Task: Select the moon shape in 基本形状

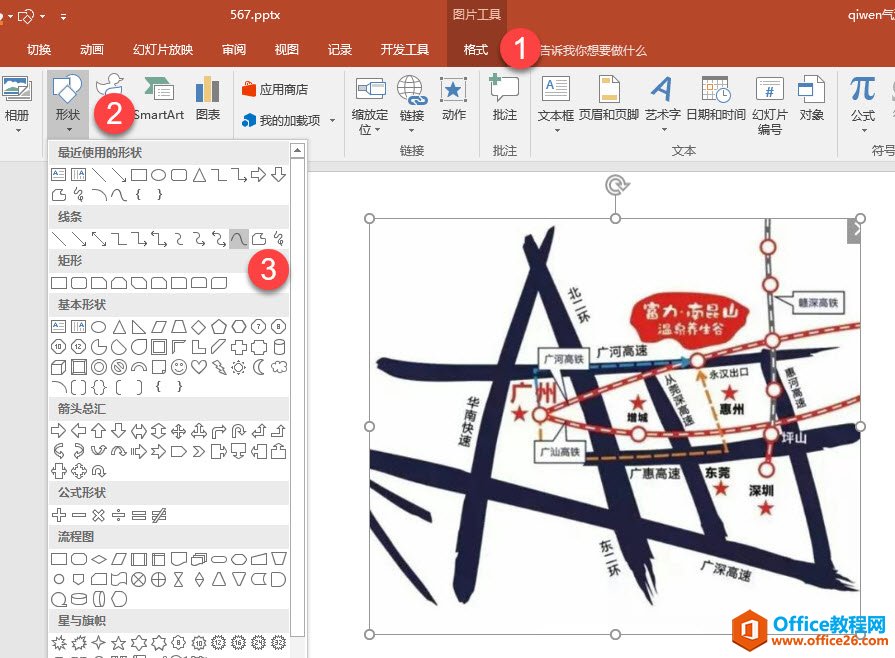Action: (x=259, y=367)
